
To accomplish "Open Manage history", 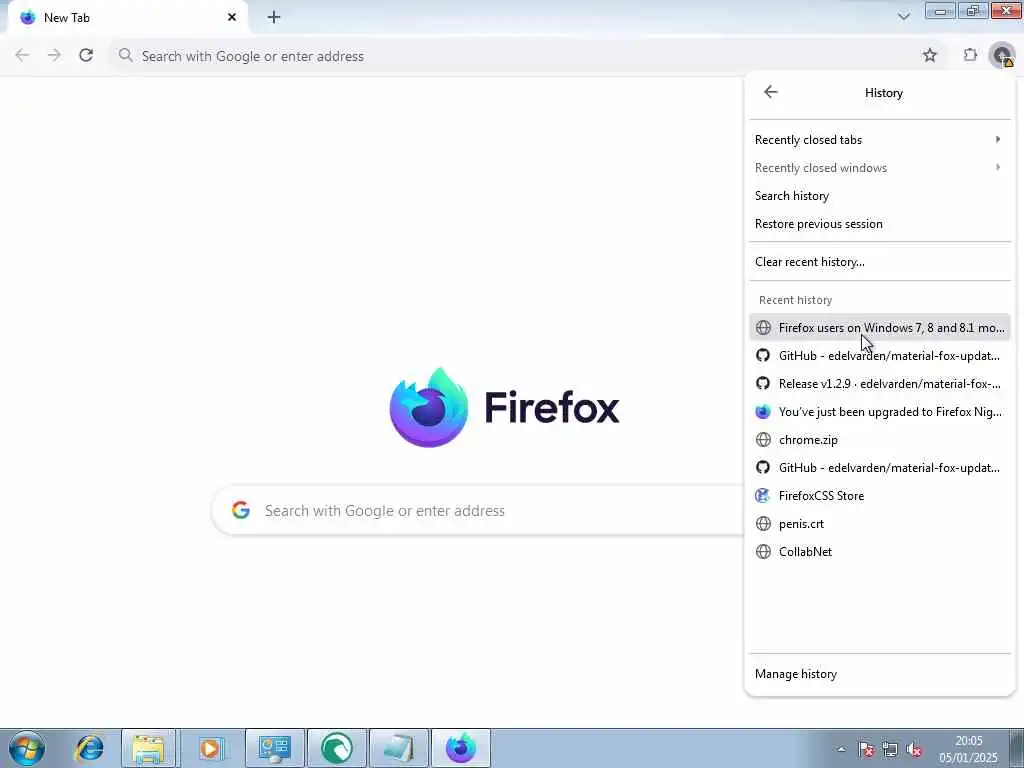I will point(880,674).
